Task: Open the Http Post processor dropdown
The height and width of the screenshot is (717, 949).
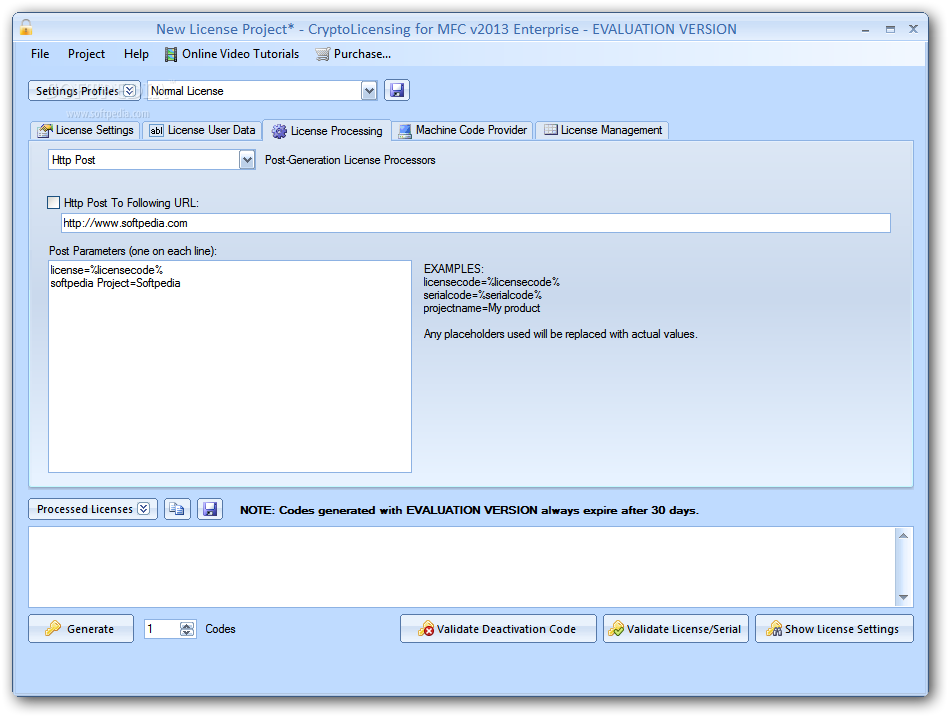Action: click(x=247, y=160)
